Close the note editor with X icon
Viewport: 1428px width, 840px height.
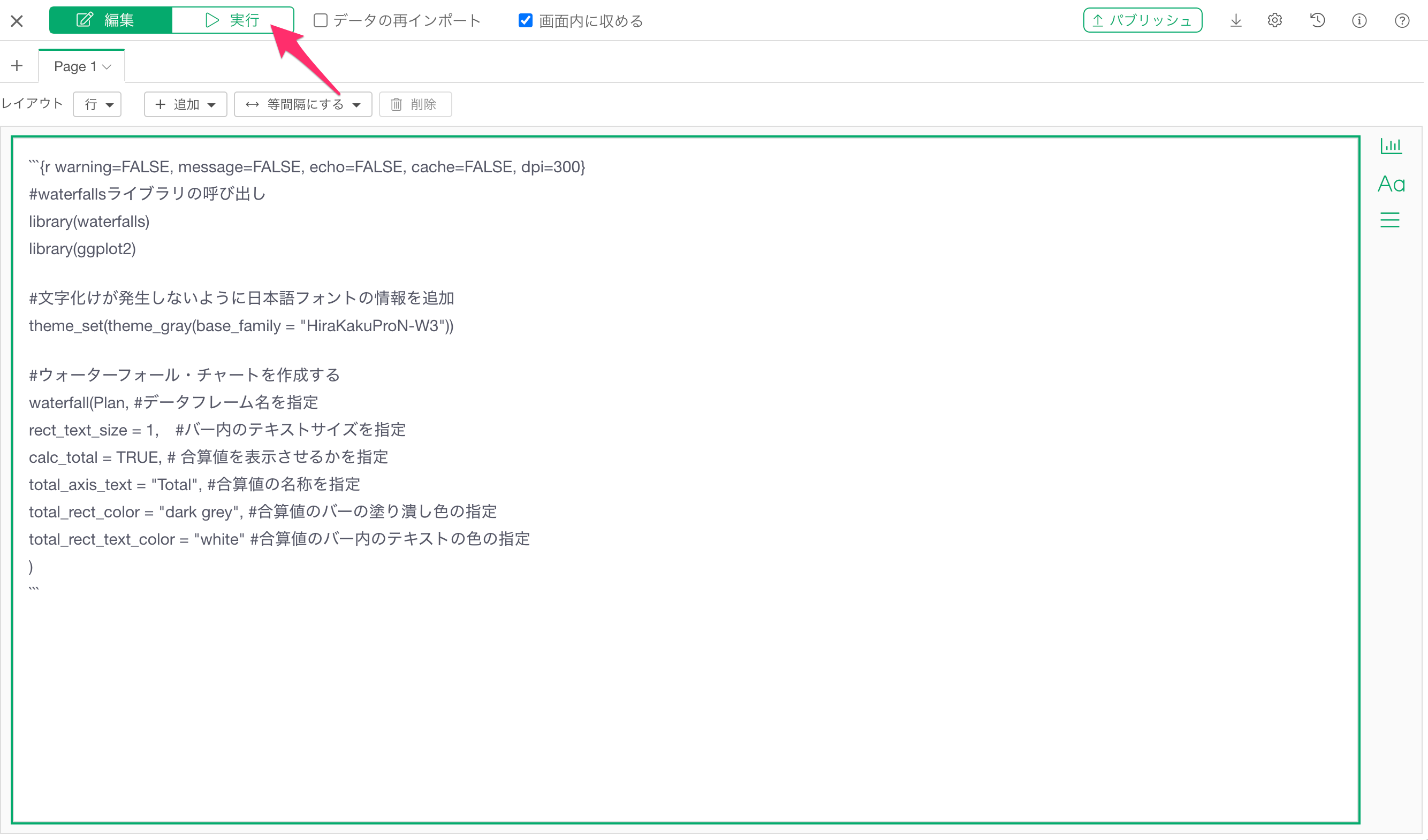click(17, 21)
